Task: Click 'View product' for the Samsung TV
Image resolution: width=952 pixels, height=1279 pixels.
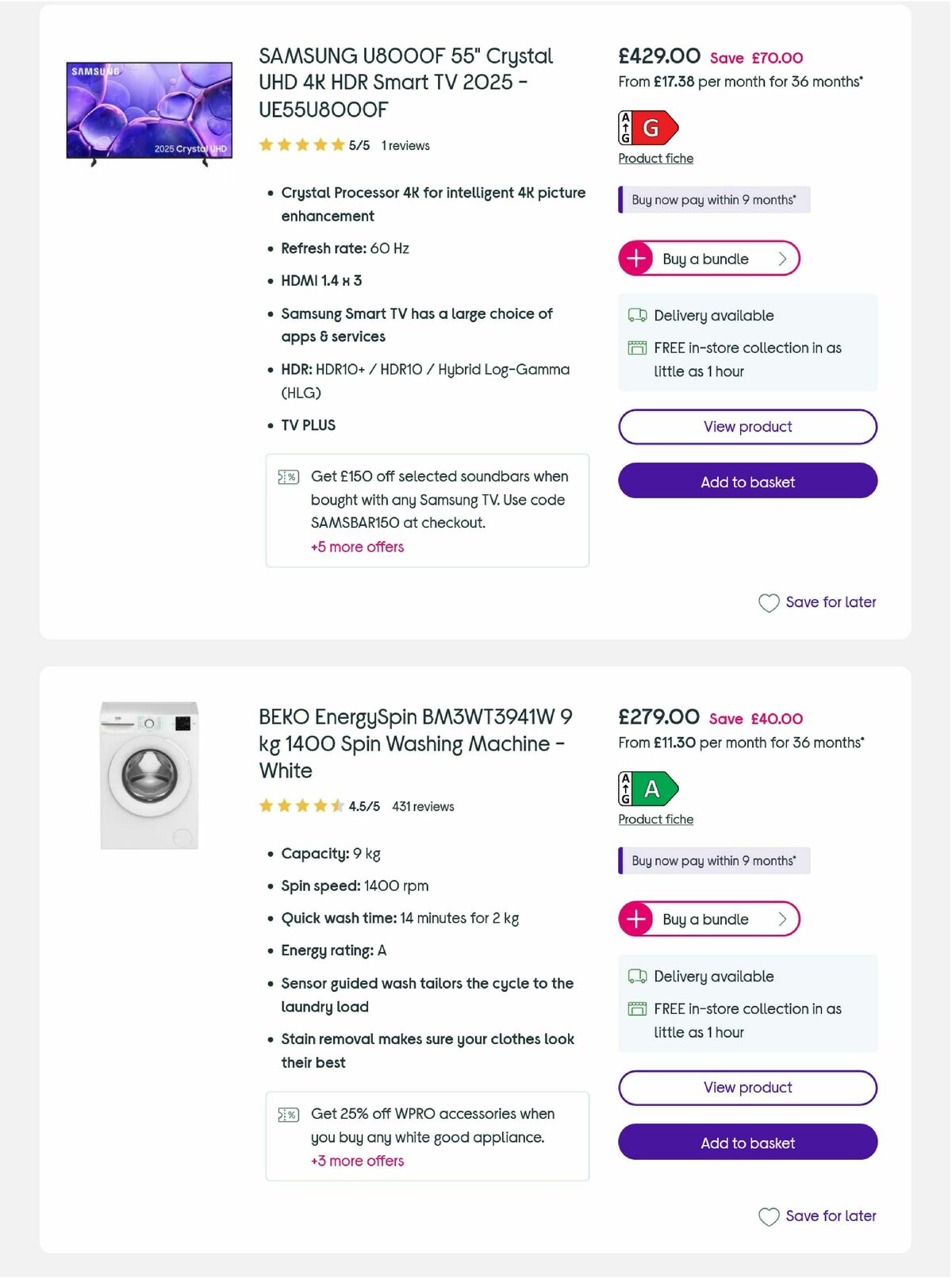Action: pos(747,427)
